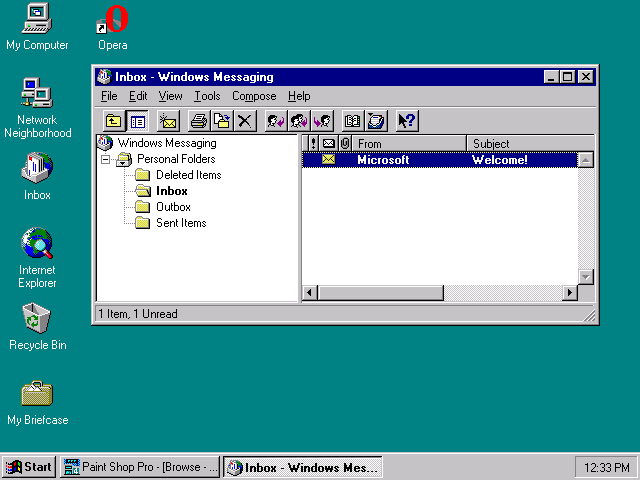Click the unread envelope icon of Microsoft message
Screen dimensions: 640x480
tap(329, 160)
